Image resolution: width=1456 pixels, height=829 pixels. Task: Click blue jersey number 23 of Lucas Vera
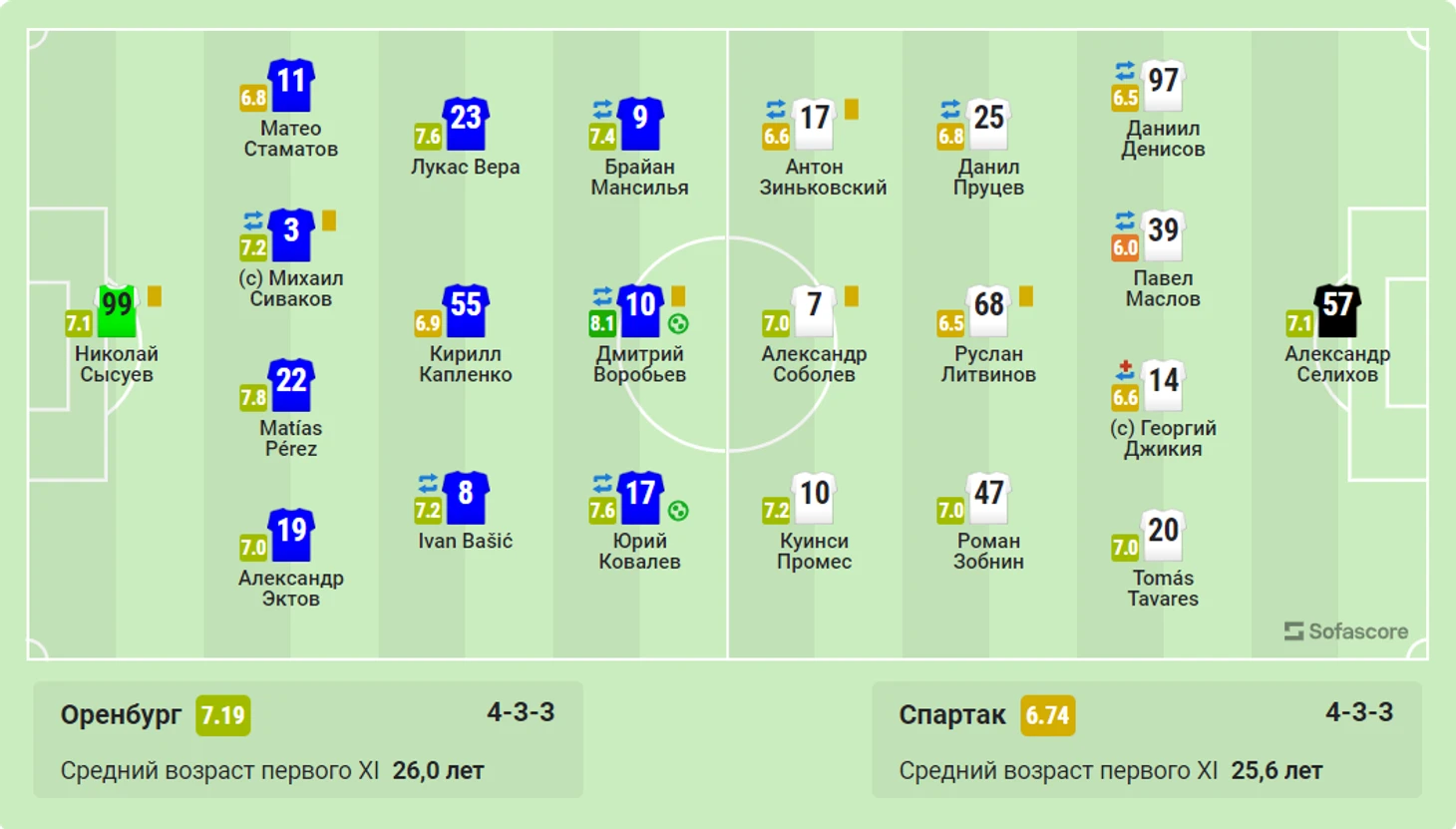(x=466, y=122)
